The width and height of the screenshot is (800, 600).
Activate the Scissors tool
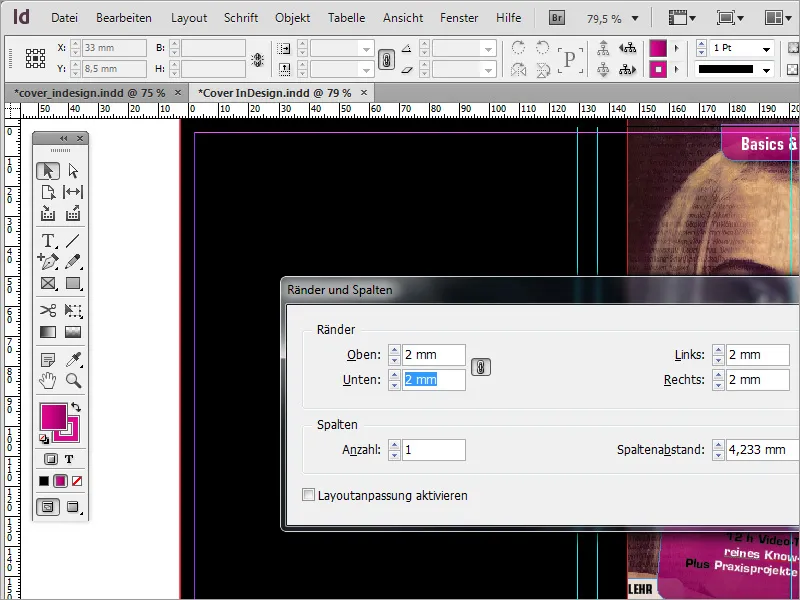tap(47, 311)
